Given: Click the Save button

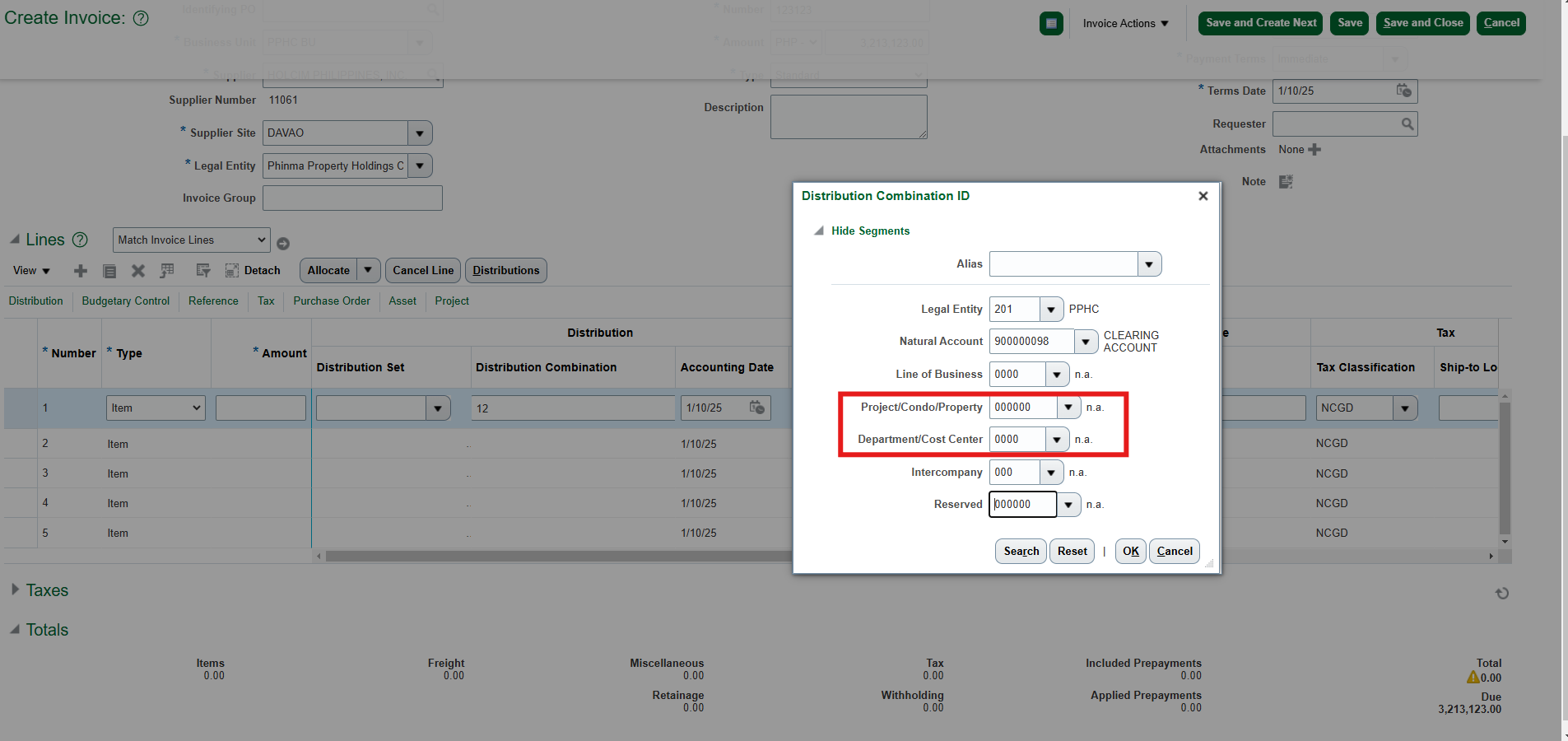Looking at the screenshot, I should coord(1349,23).
